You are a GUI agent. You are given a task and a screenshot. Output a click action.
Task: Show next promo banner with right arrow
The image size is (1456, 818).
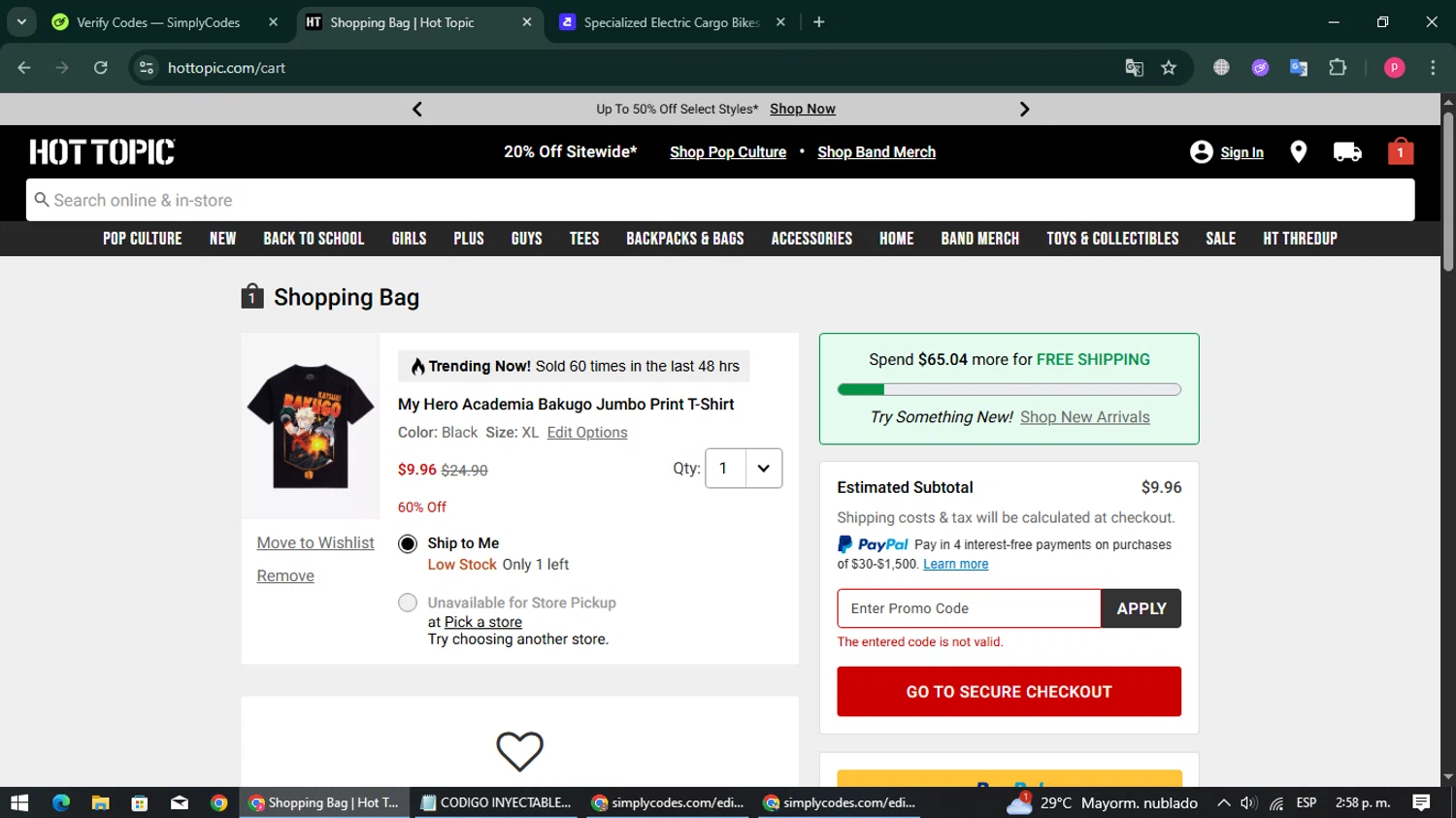tap(1024, 109)
